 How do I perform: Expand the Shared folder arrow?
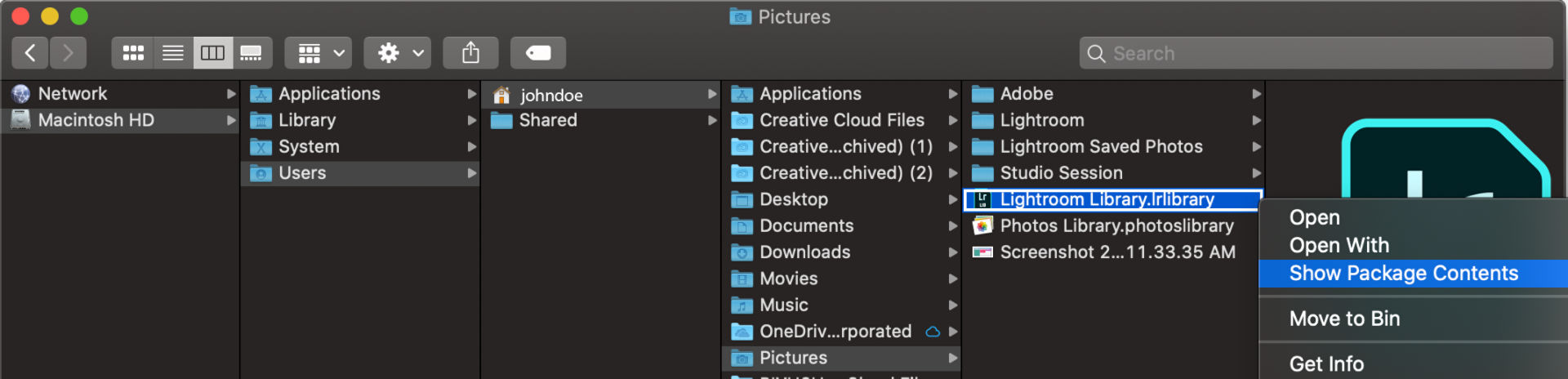[x=712, y=120]
